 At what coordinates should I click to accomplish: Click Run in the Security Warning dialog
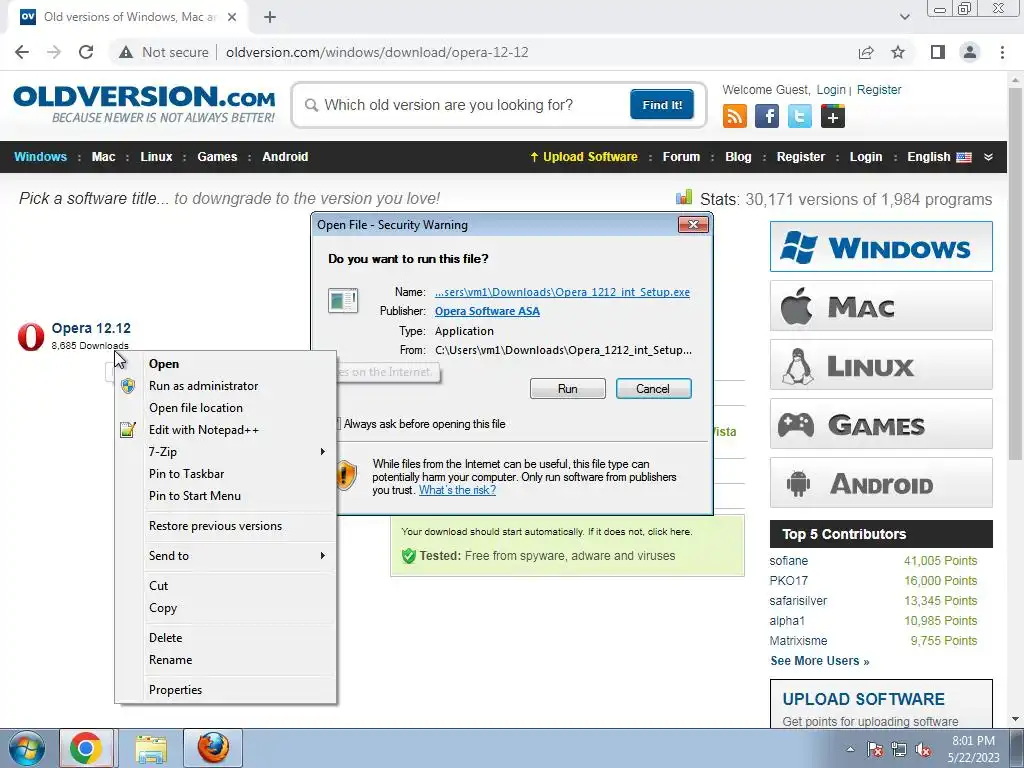tap(568, 389)
